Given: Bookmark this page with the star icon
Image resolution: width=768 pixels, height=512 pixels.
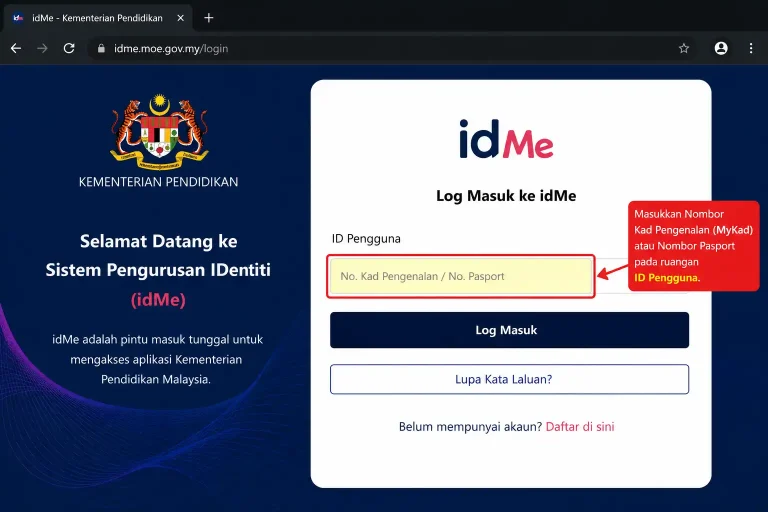Looking at the screenshot, I should pyautogui.click(x=684, y=48).
